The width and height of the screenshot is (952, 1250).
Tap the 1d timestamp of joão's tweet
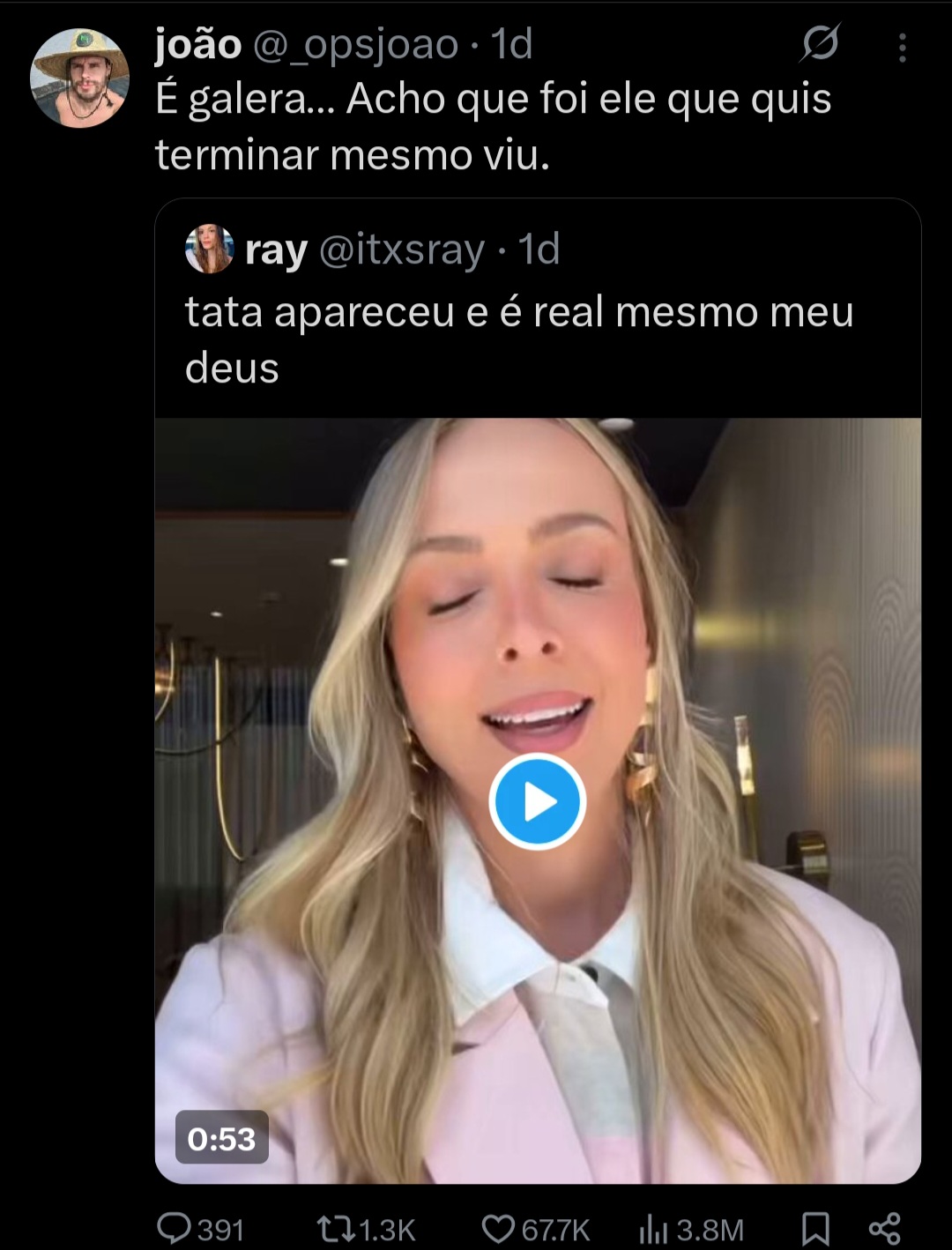click(x=512, y=43)
